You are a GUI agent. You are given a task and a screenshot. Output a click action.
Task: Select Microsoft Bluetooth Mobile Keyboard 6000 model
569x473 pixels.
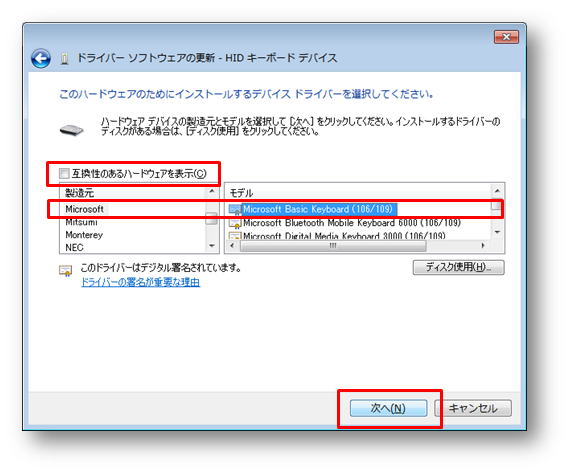pos(352,223)
